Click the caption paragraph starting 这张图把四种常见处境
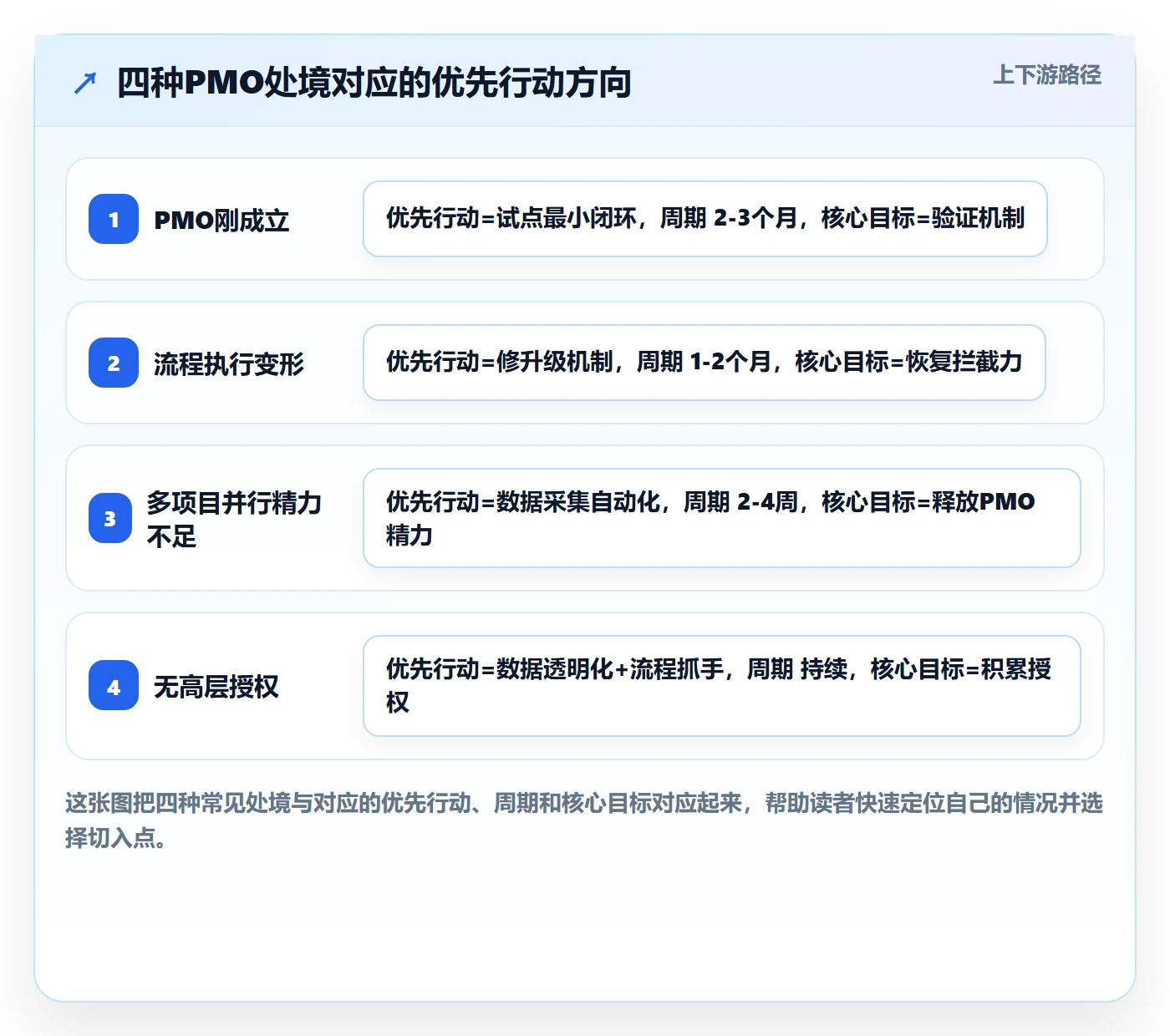The width and height of the screenshot is (1170, 1036). click(x=584, y=820)
